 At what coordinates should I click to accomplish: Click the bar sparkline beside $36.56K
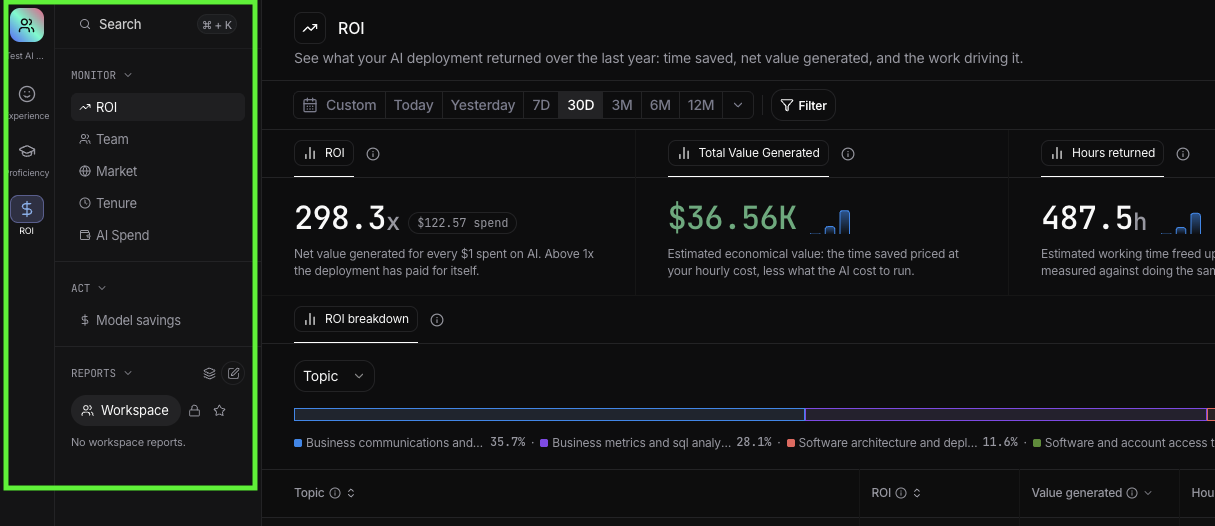[830, 221]
